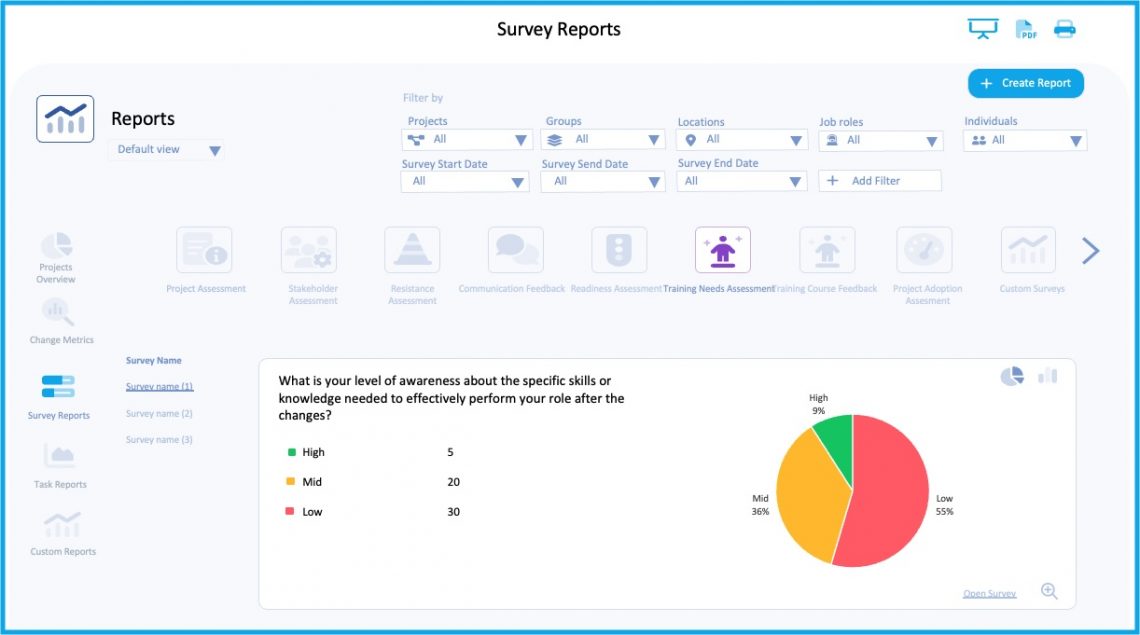Open the Communication Feedback report
Viewport: 1140px width, 635px height.
(515, 250)
